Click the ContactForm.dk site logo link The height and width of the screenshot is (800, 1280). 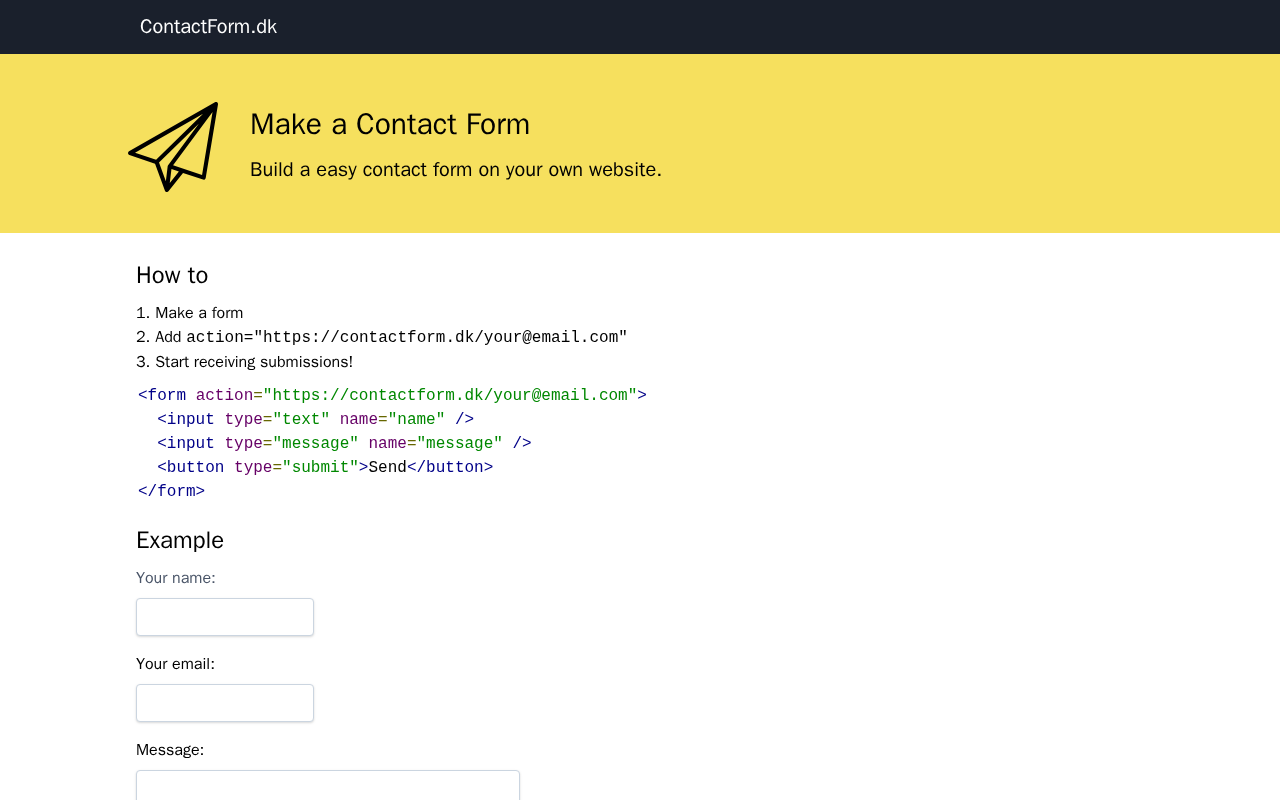[x=208, y=27]
